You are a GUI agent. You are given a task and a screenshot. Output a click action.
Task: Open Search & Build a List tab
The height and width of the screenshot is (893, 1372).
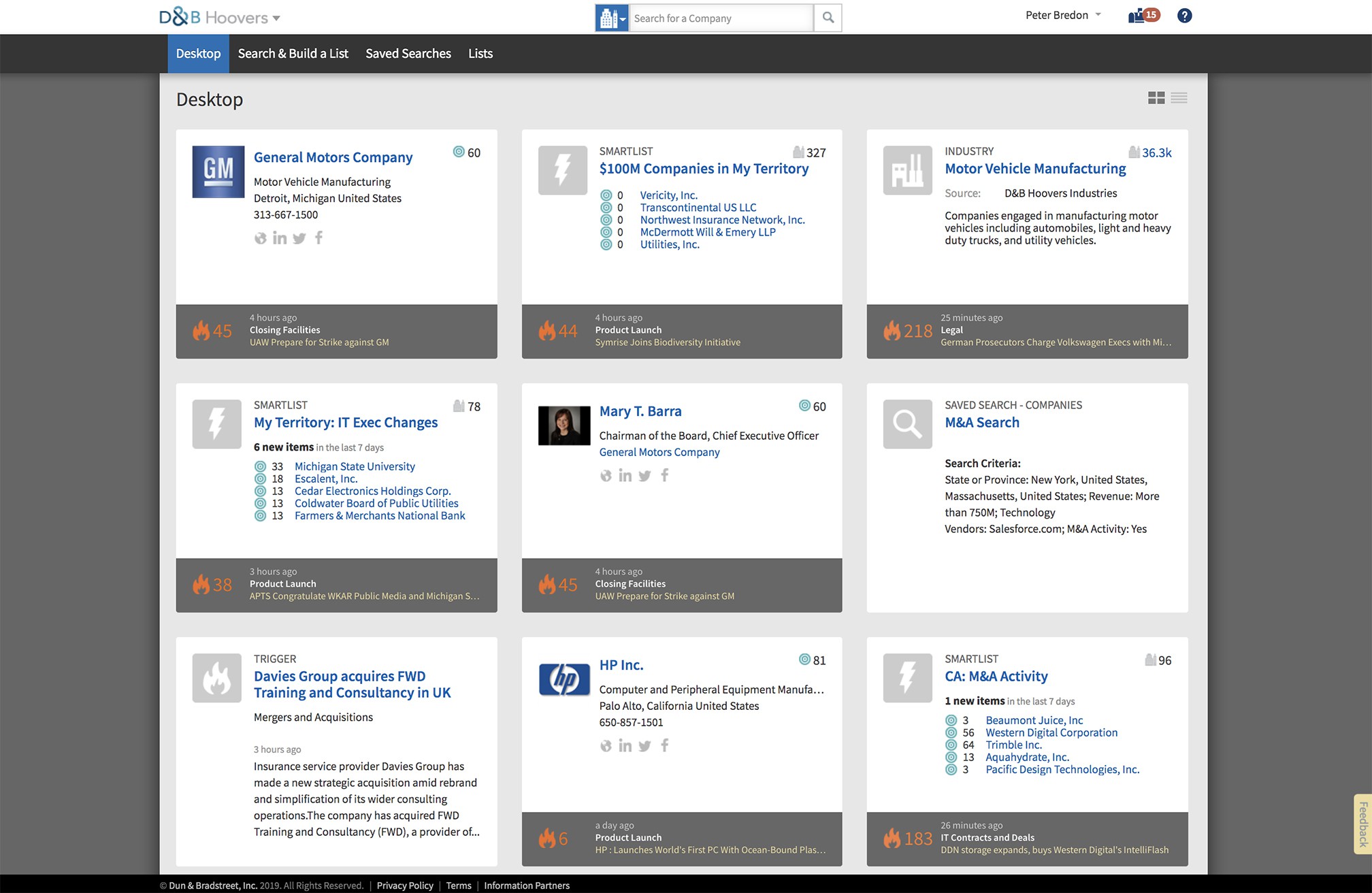point(293,54)
